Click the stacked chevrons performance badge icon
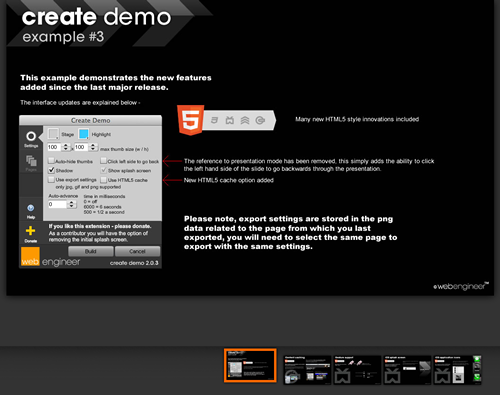 (x=245, y=120)
